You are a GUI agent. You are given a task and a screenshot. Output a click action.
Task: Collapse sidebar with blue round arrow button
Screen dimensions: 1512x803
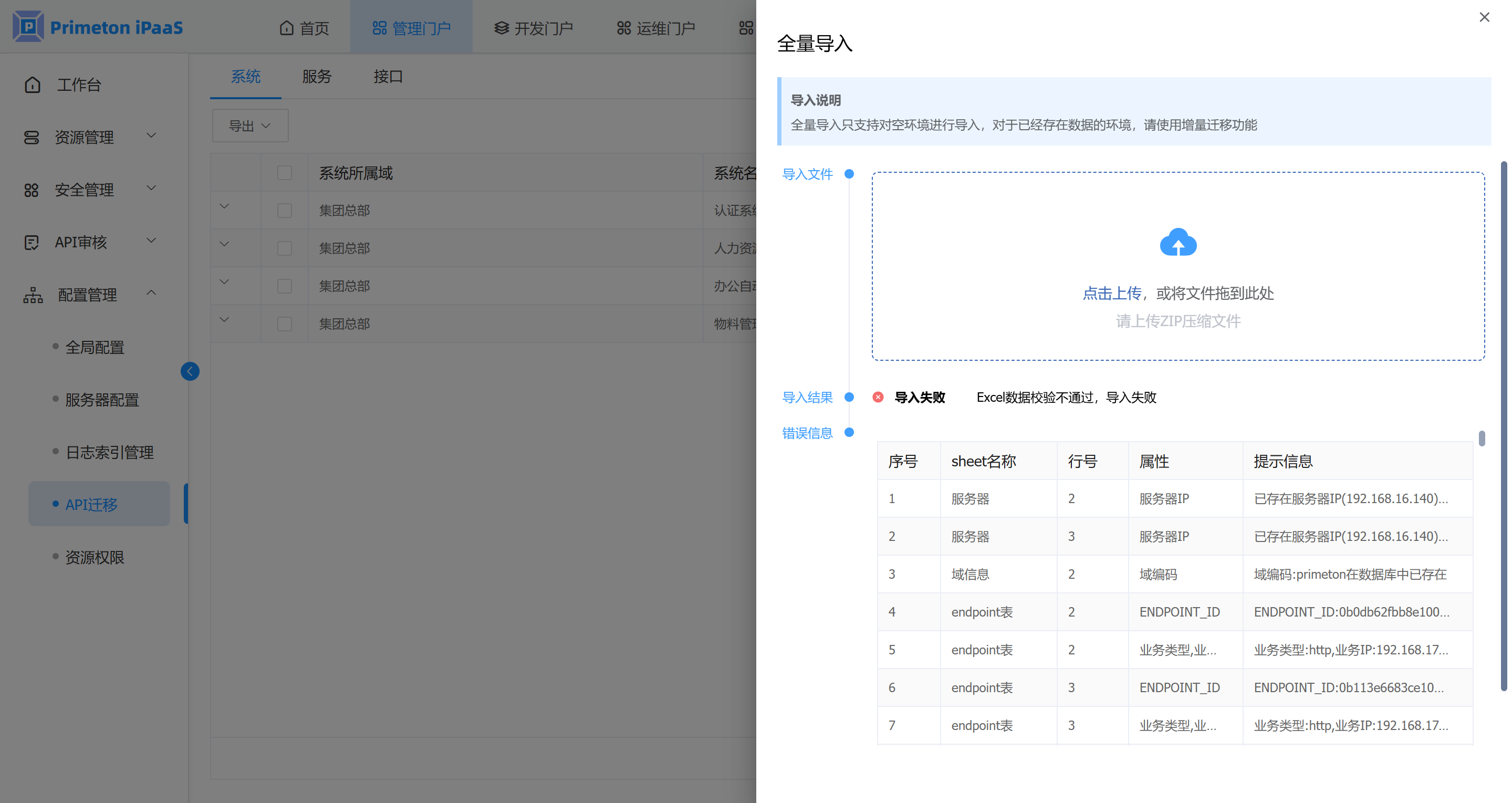[190, 371]
